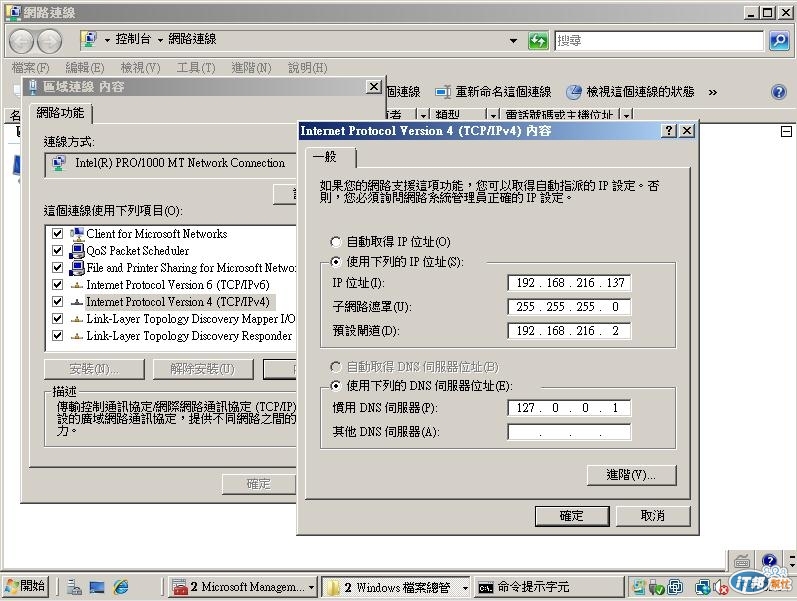Click the search magnifier icon

779,40
